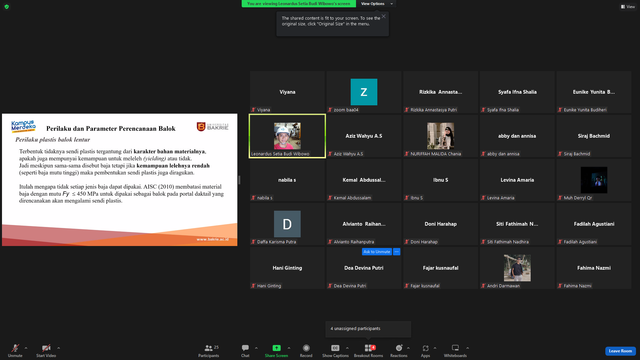Select Rizkika Annastasya Putri's tile
The width and height of the screenshot is (640, 360).
click(x=440, y=92)
